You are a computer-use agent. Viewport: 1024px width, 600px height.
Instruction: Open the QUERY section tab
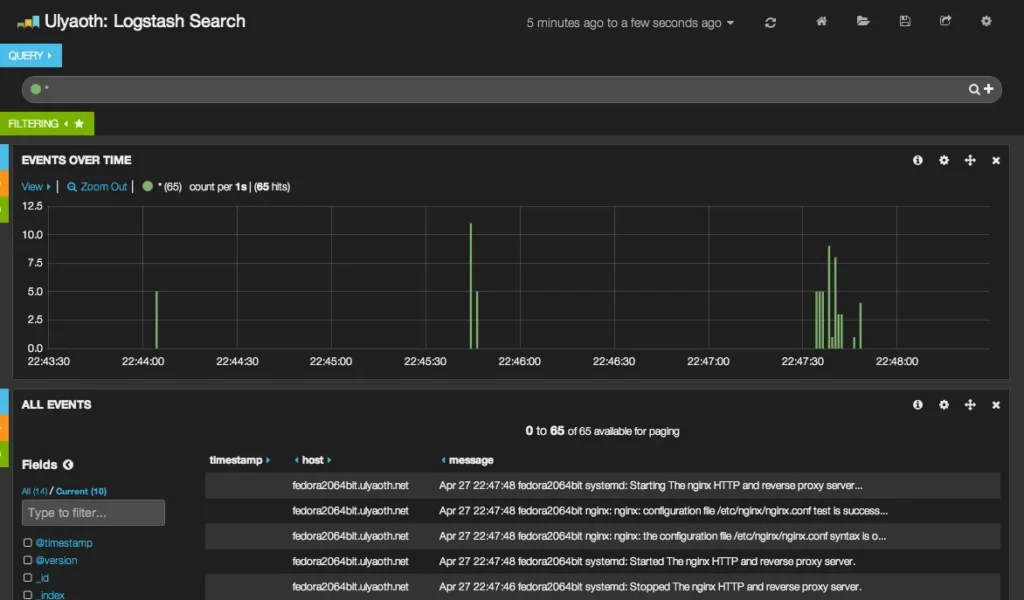pos(30,56)
